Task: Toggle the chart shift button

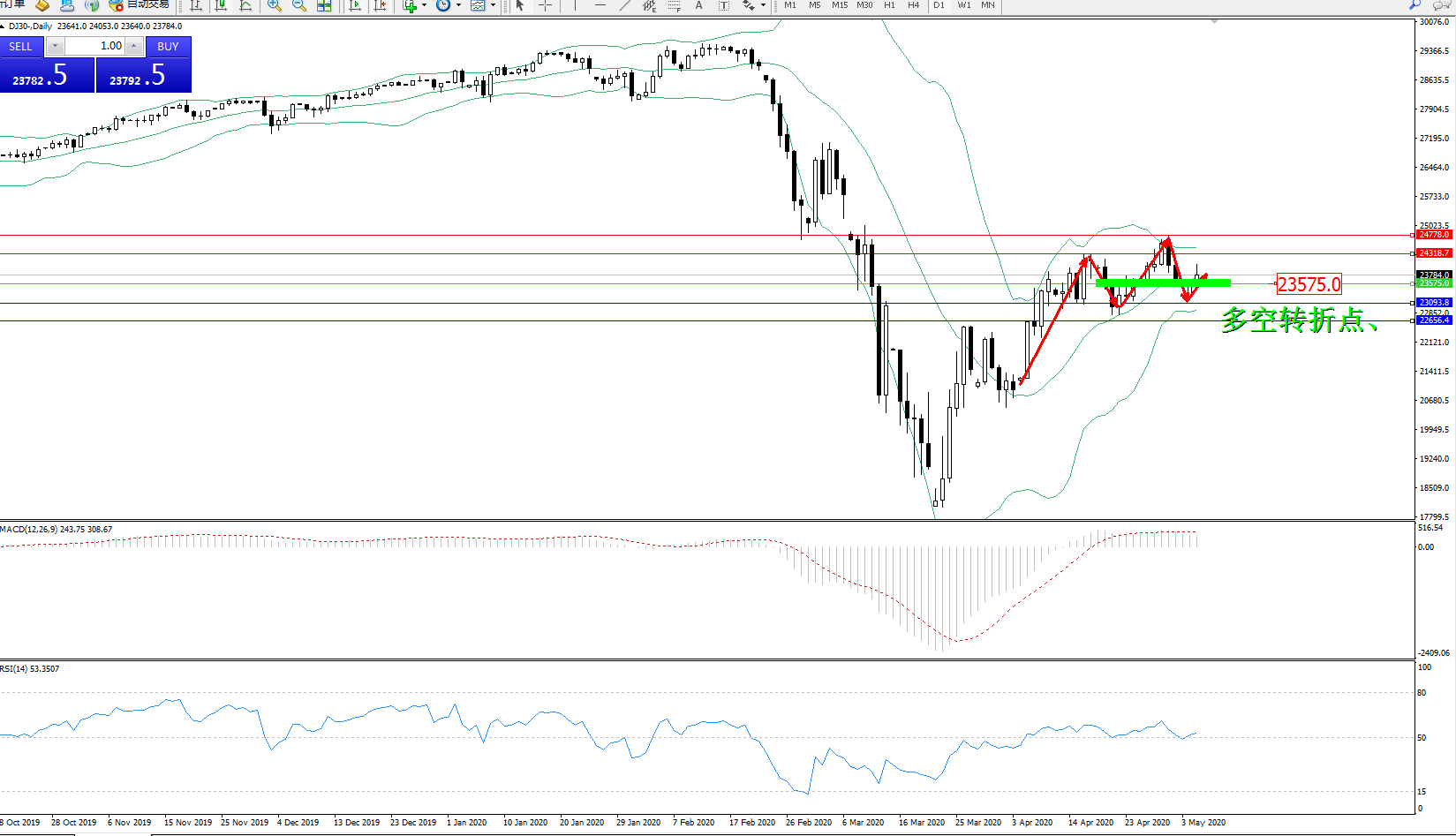Action: pyautogui.click(x=380, y=5)
